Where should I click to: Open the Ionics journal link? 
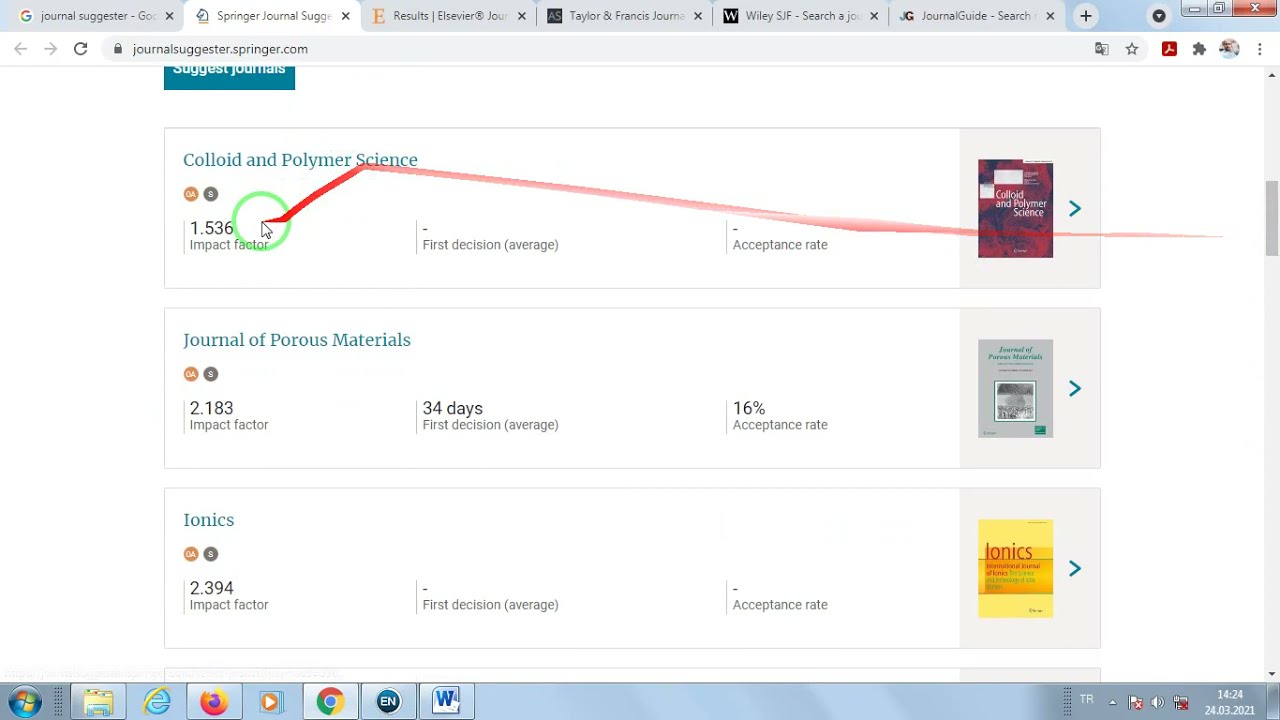point(208,520)
